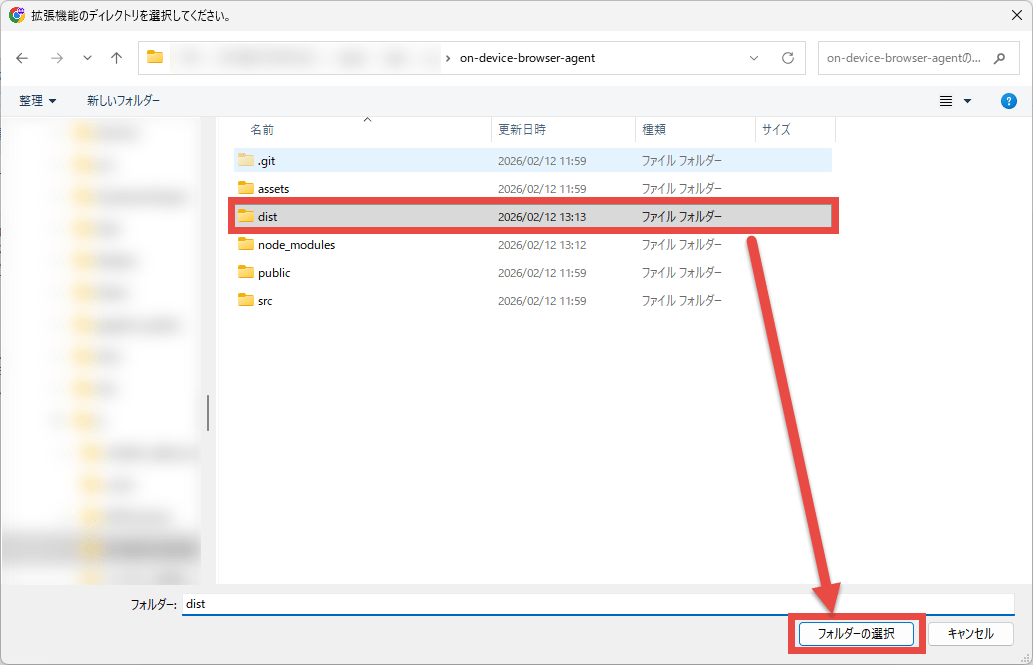This screenshot has width=1033, height=665.
Task: Click 新しいフォルダー to create folder
Action: 123,101
